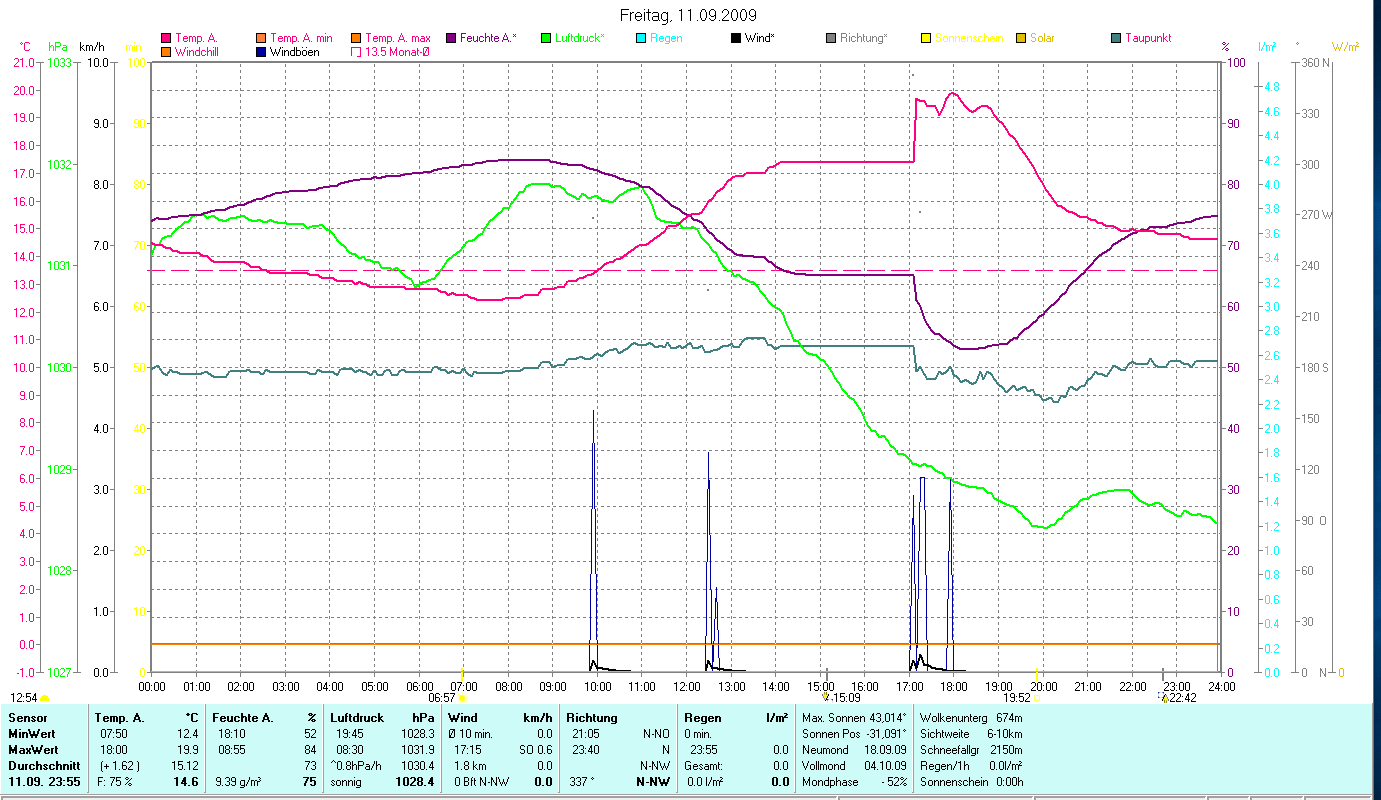The height and width of the screenshot is (800, 1381).
Task: Click the Schneefallgr 2150m entry
Action: pos(970,750)
